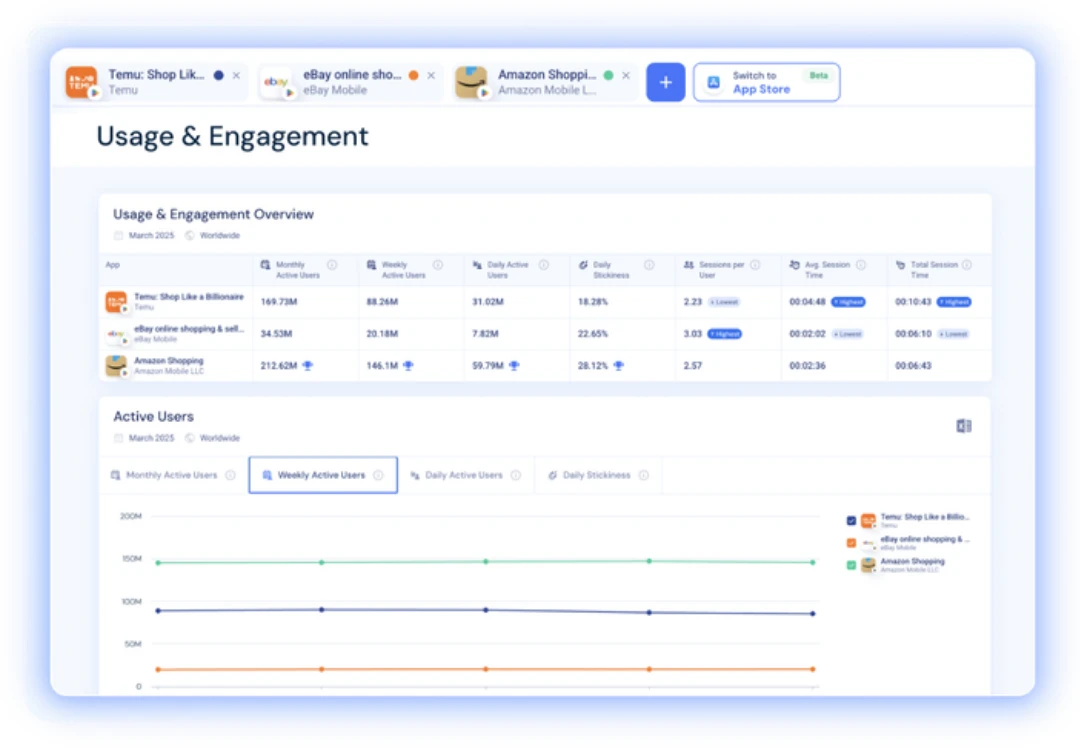
Task: Click the blue plus add-app button
Action: point(665,83)
